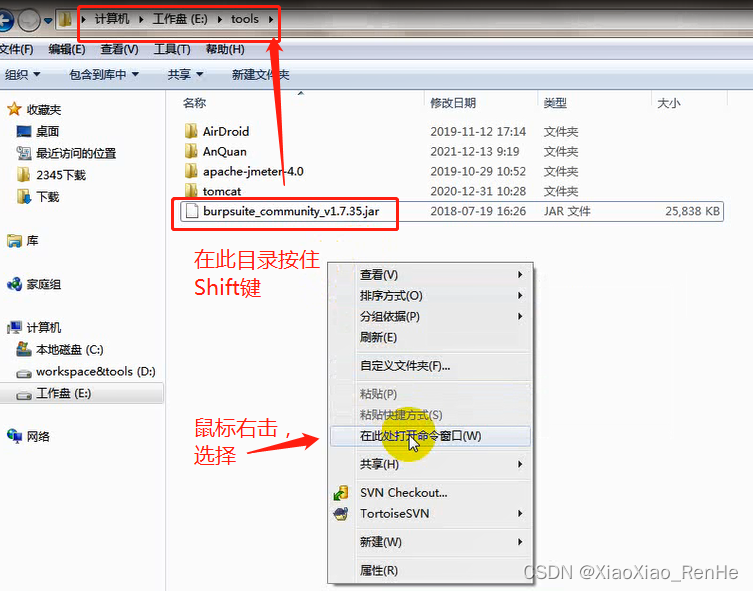Open the 包含到库中 dropdown

coord(104,74)
